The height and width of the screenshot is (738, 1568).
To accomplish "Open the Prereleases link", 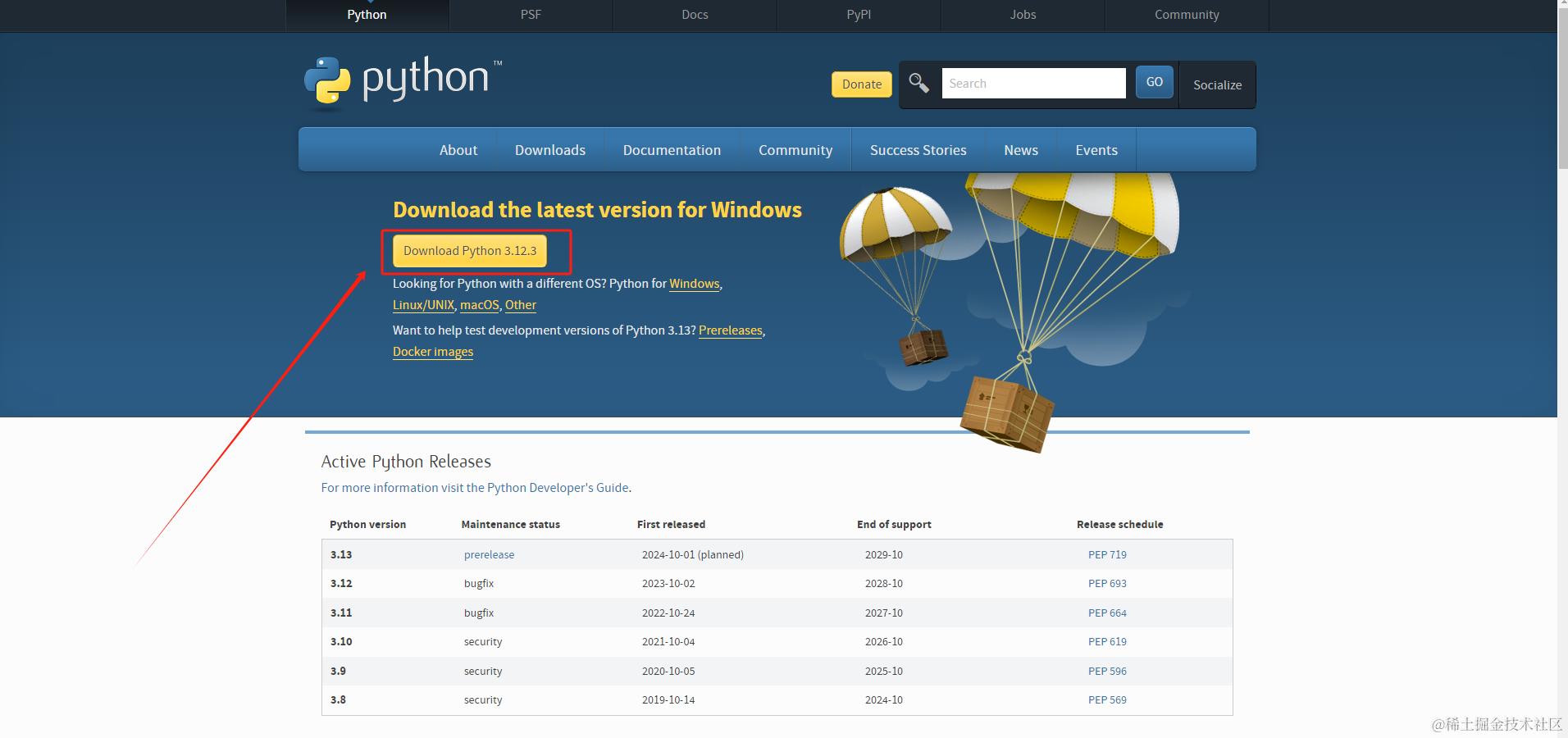I will click(731, 330).
